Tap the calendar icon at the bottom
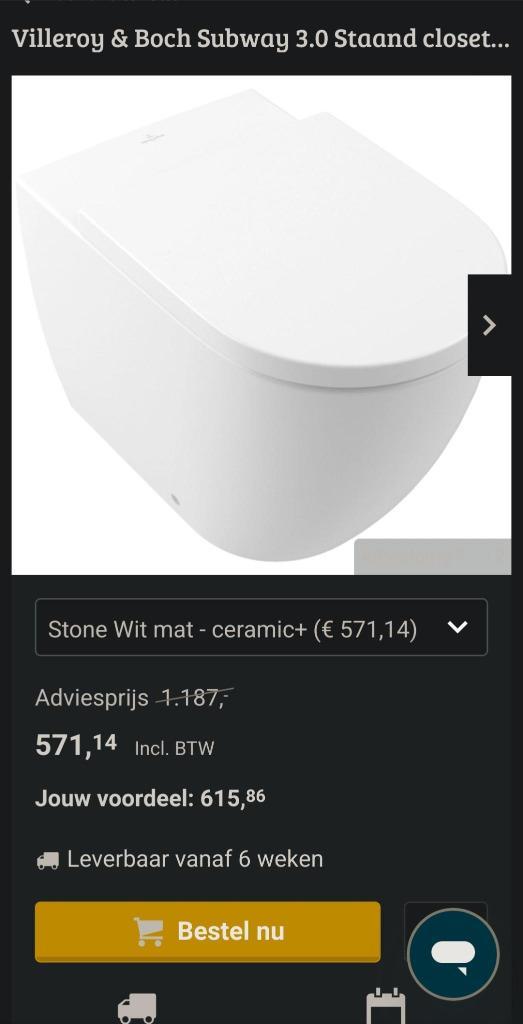This screenshot has width=523, height=1024. [x=385, y=1008]
